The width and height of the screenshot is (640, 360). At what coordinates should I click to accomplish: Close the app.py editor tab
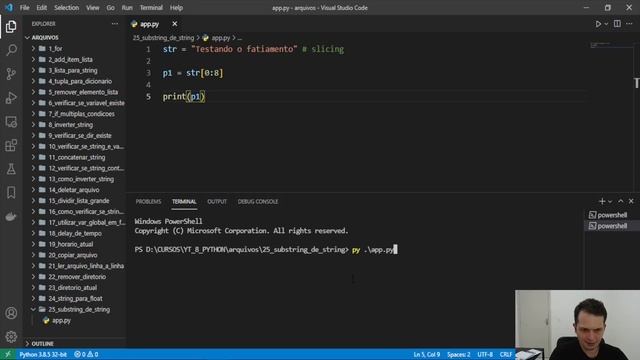[175, 24]
